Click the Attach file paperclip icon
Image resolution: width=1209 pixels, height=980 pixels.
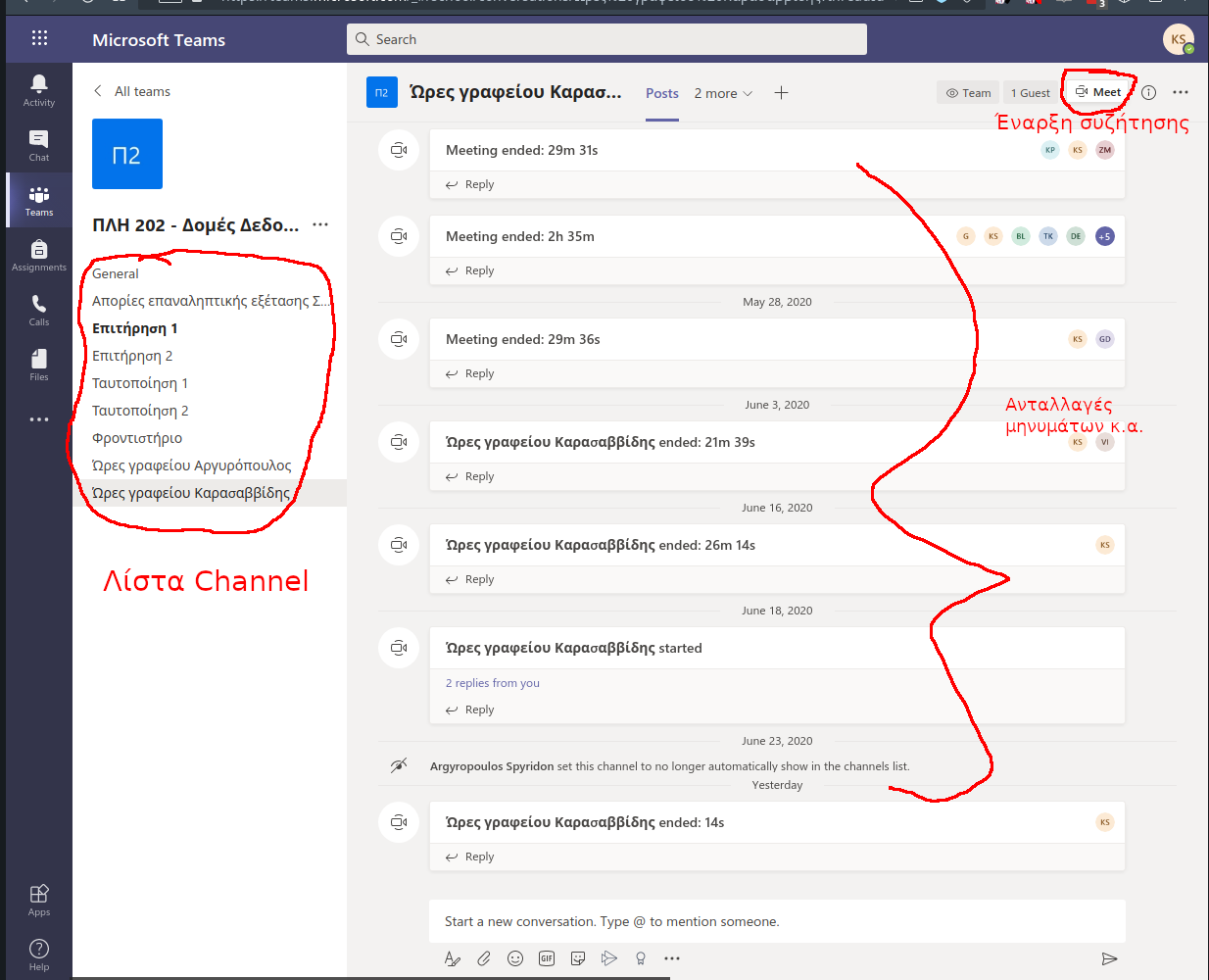point(484,958)
